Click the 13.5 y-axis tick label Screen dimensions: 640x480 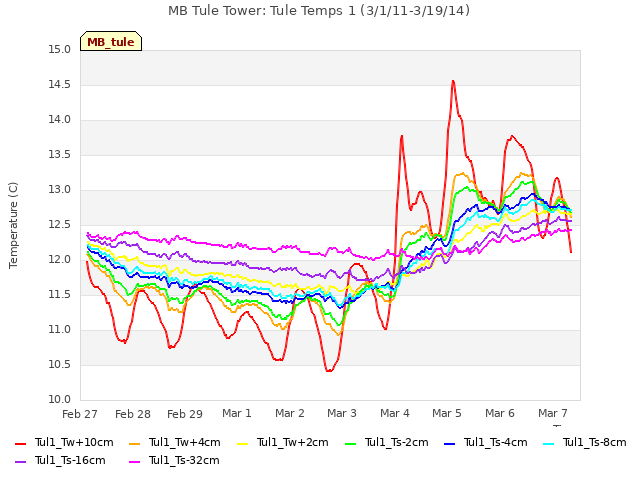click(x=60, y=155)
